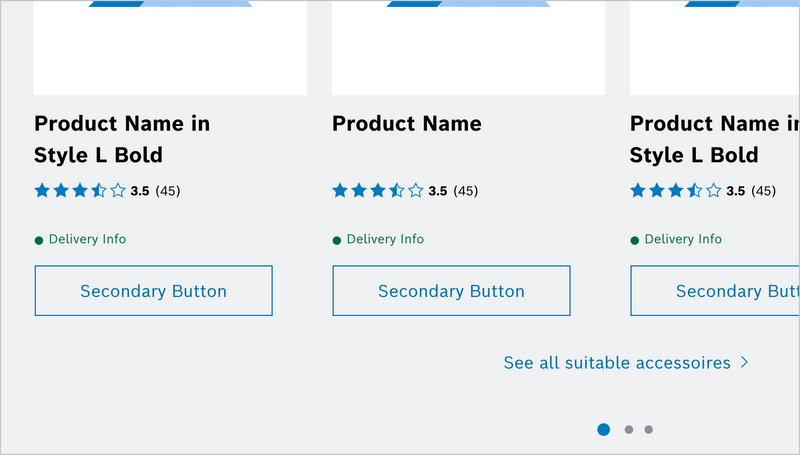Open first product titled Product Name in Style L Bold
800x455 pixels.
pos(122,139)
